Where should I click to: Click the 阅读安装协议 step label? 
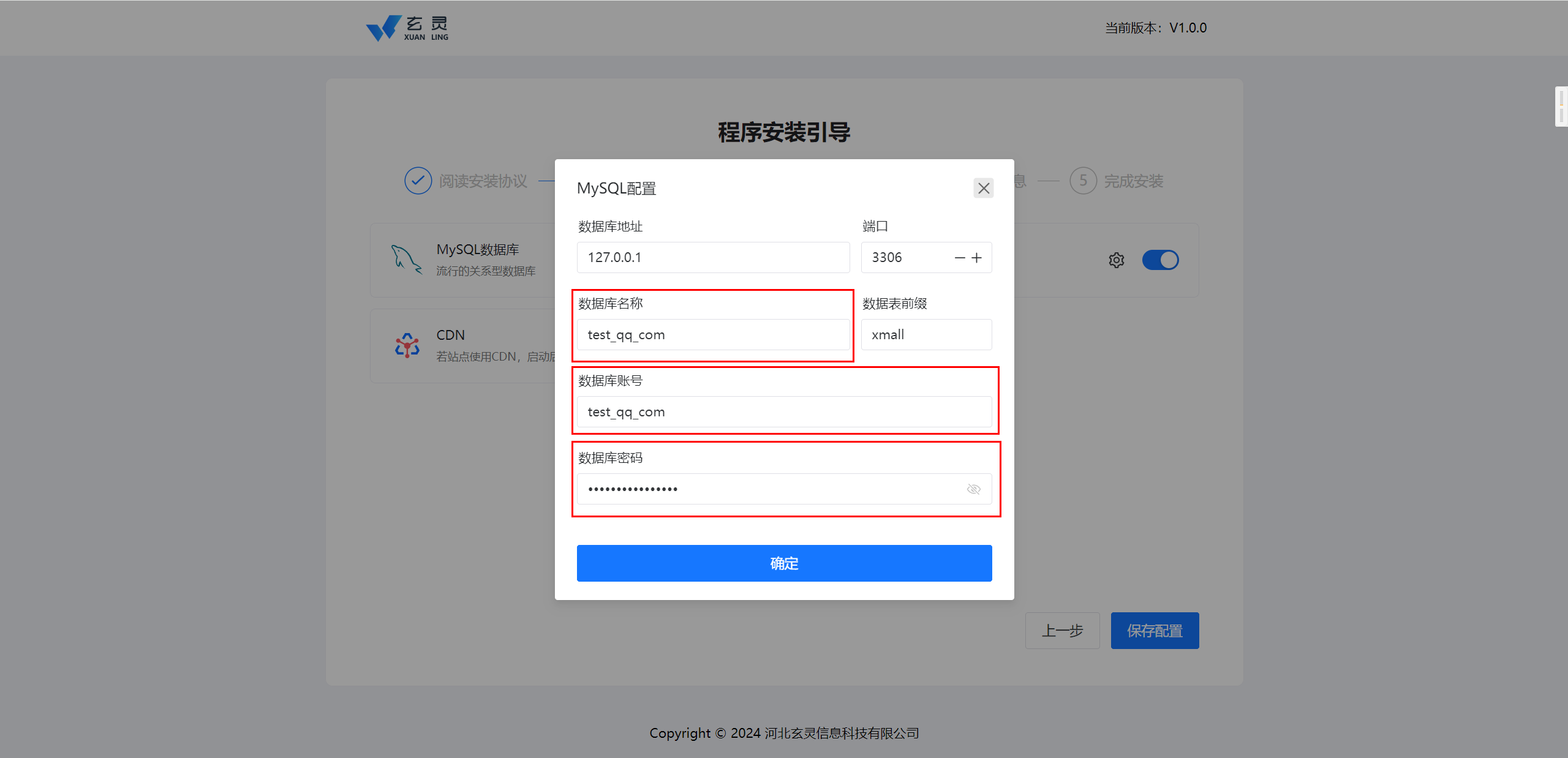coord(483,181)
